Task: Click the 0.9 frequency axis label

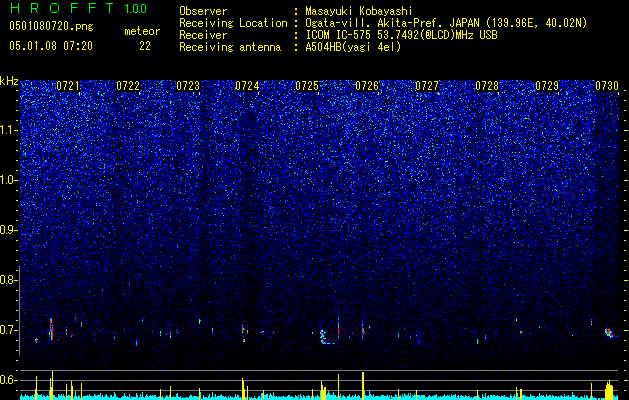Action: 9,230
